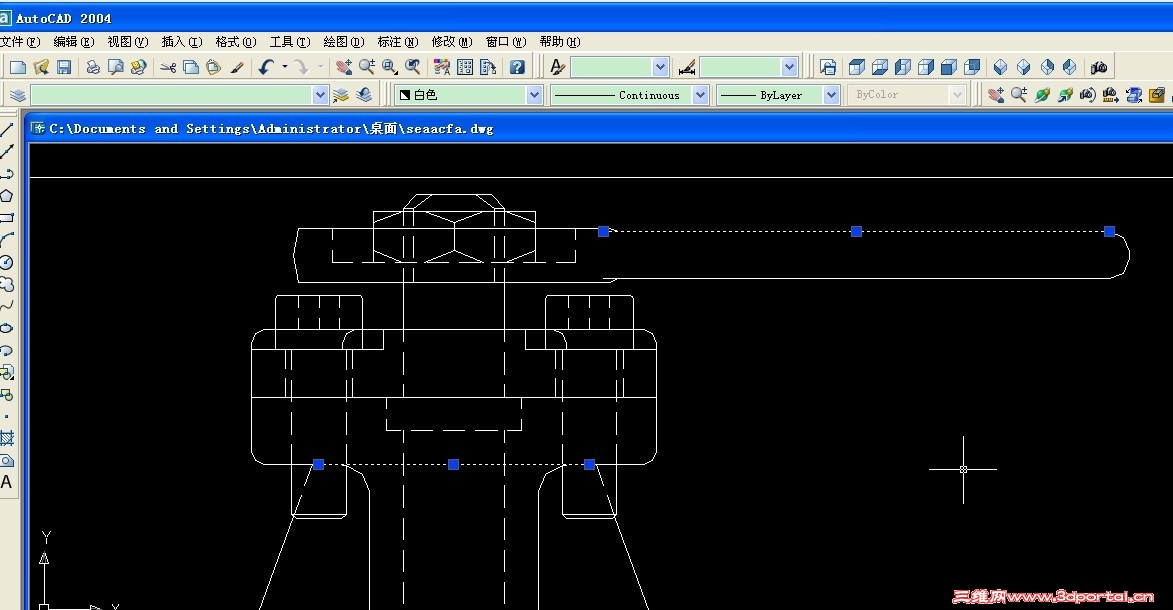The height and width of the screenshot is (610, 1173).
Task: Cut selection with the scissors icon
Action: pyautogui.click(x=168, y=67)
